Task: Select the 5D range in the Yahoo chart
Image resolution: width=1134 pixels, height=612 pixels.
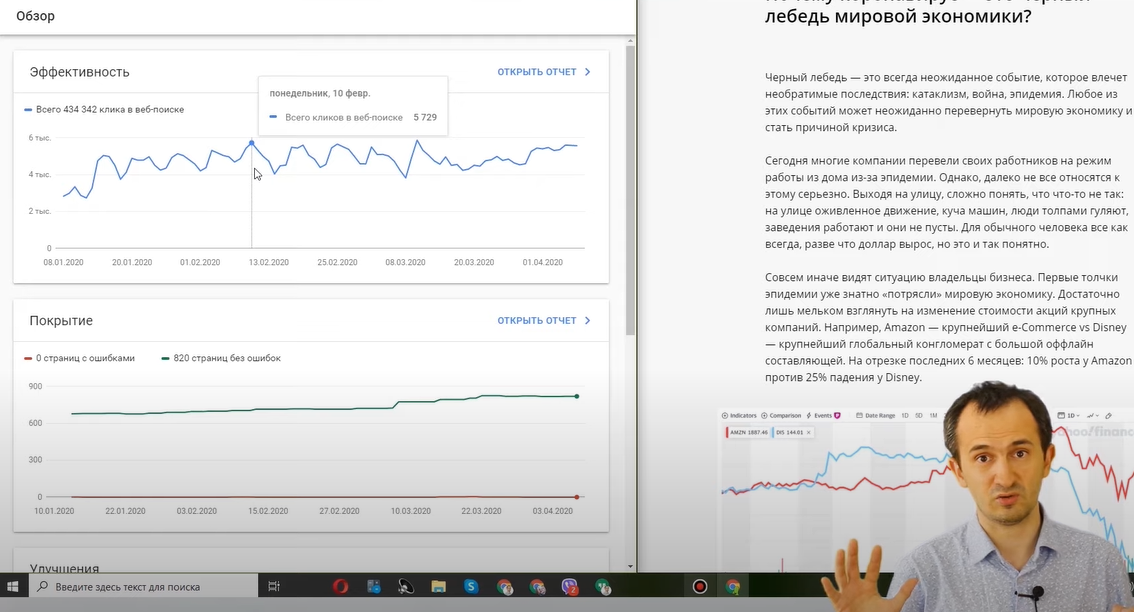Action: [918, 416]
